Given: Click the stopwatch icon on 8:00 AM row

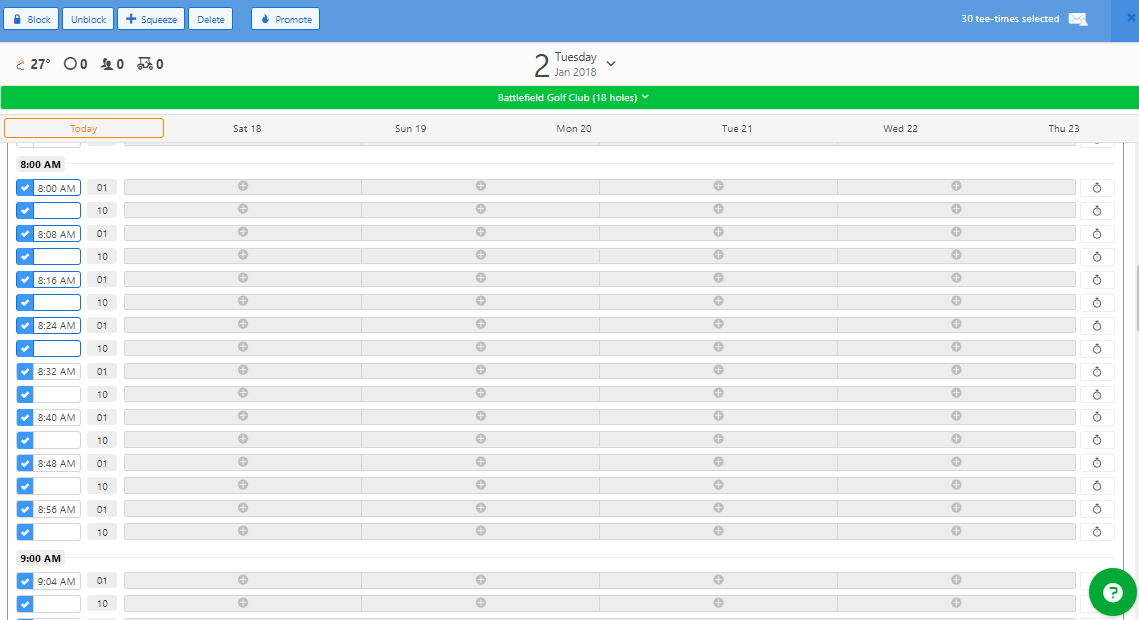Looking at the screenshot, I should pyautogui.click(x=1096, y=188).
